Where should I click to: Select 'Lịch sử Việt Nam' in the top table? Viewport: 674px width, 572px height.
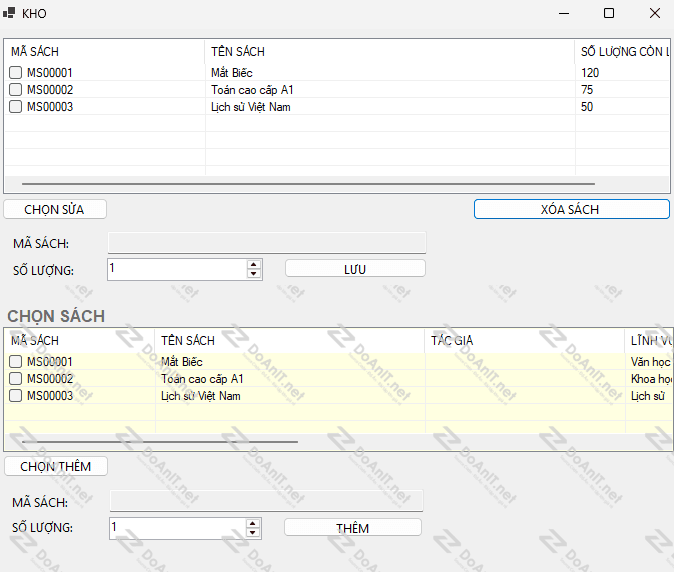click(x=251, y=107)
